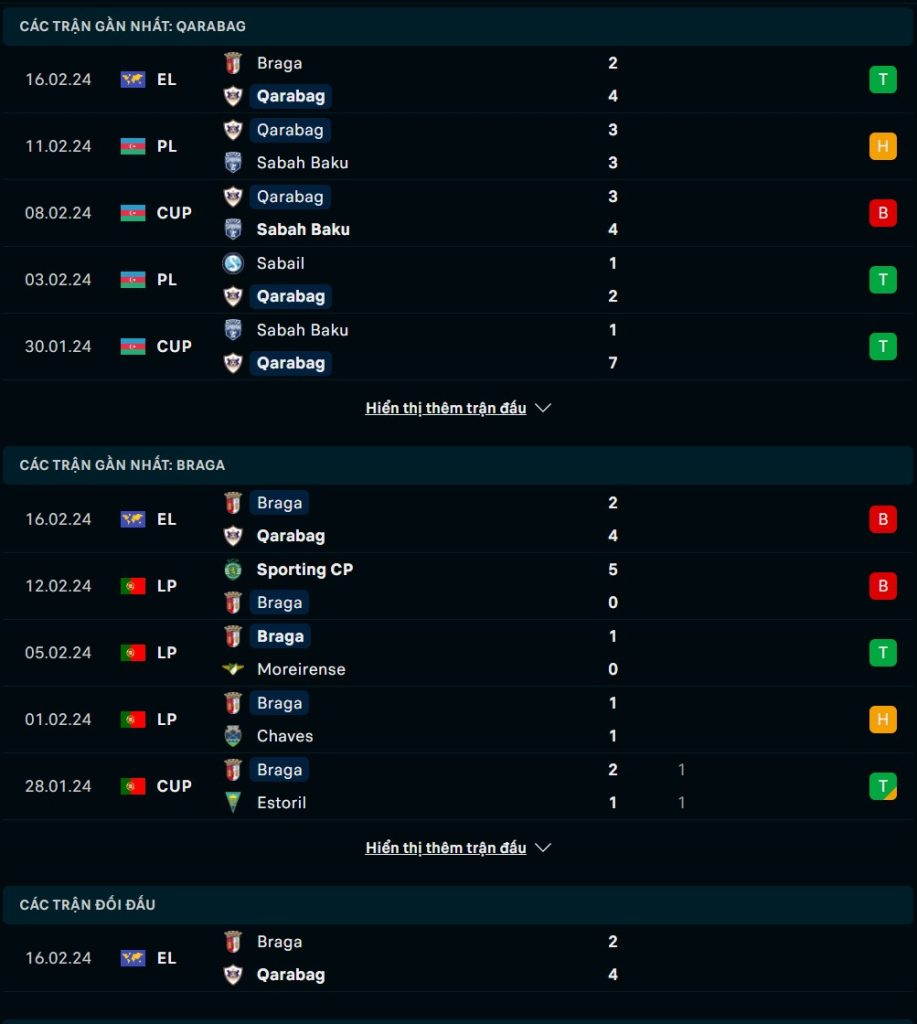This screenshot has height=1024, width=917.
Task: Click the Moreirense club logo
Action: pyautogui.click(x=233, y=669)
